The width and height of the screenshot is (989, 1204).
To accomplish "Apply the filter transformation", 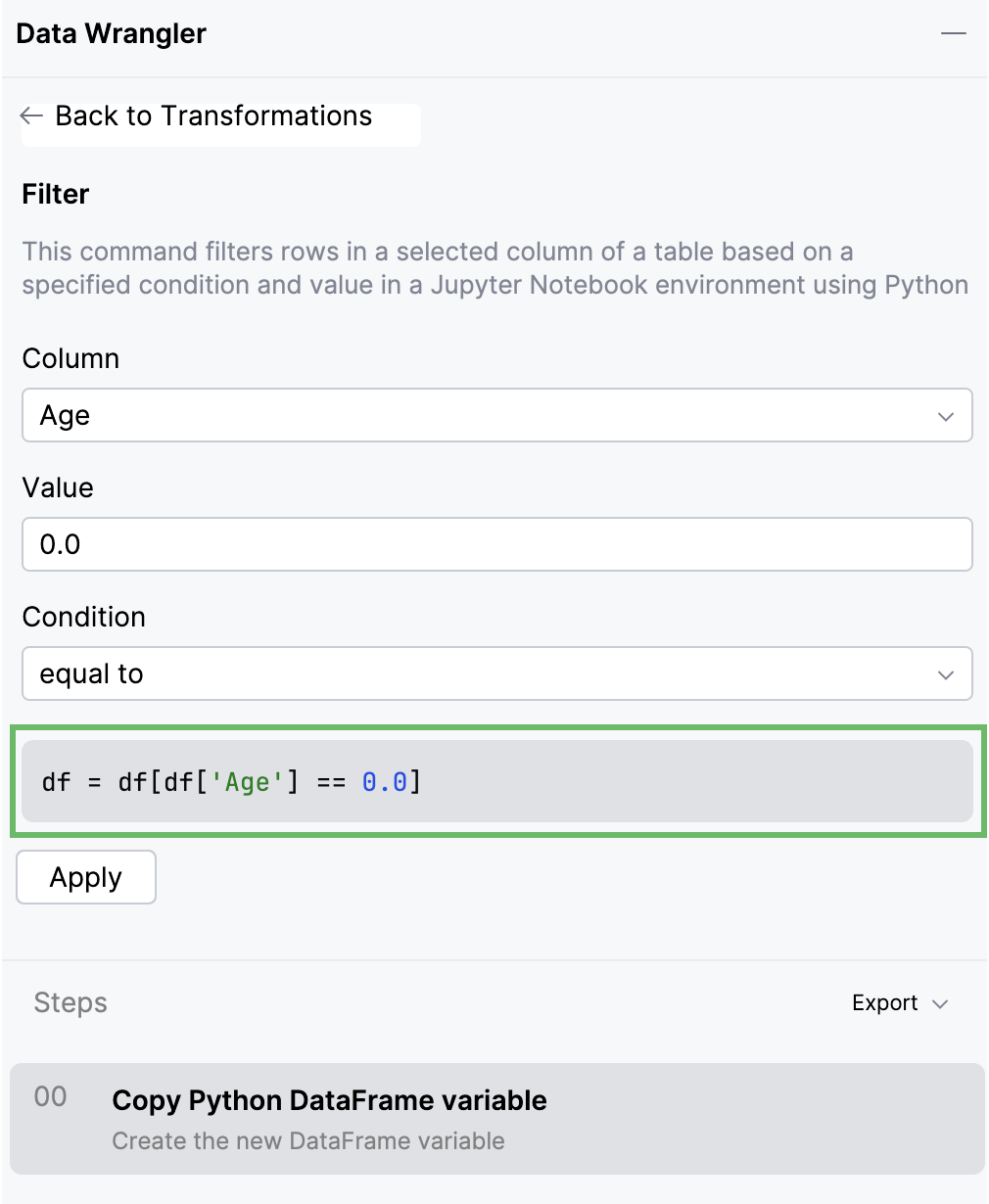I will pyautogui.click(x=85, y=876).
